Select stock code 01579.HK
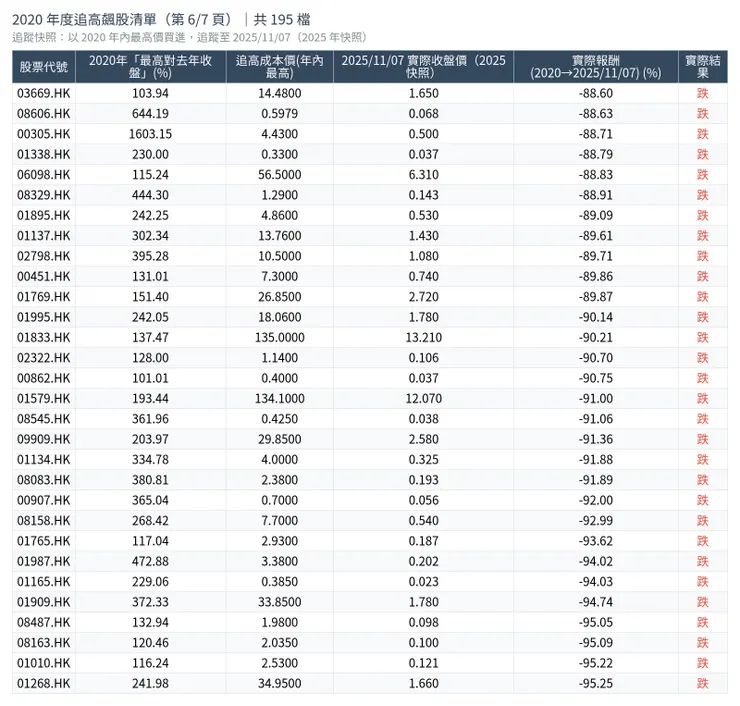The image size is (740, 706). (43, 399)
